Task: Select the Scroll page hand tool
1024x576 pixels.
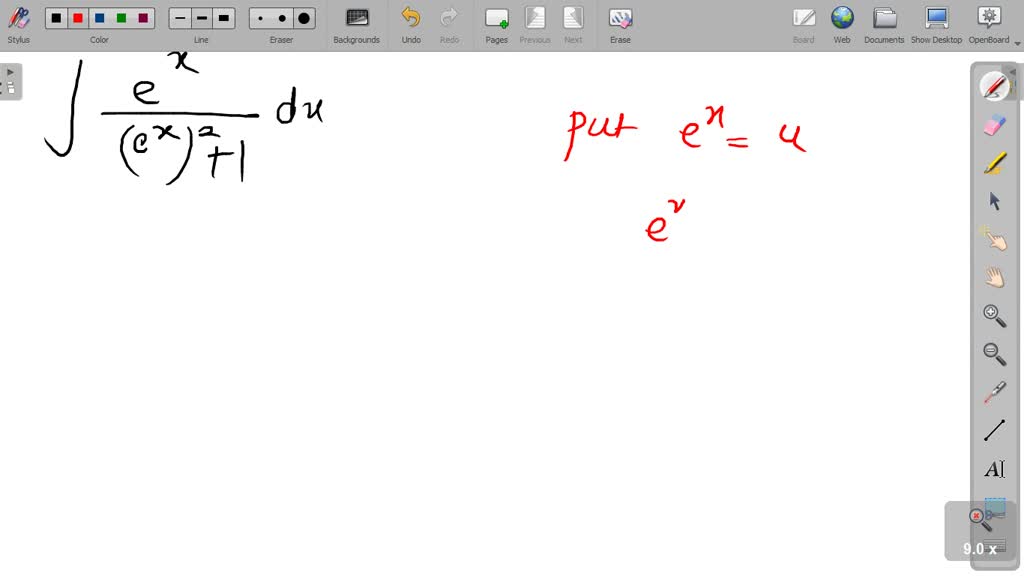Action: [x=994, y=277]
